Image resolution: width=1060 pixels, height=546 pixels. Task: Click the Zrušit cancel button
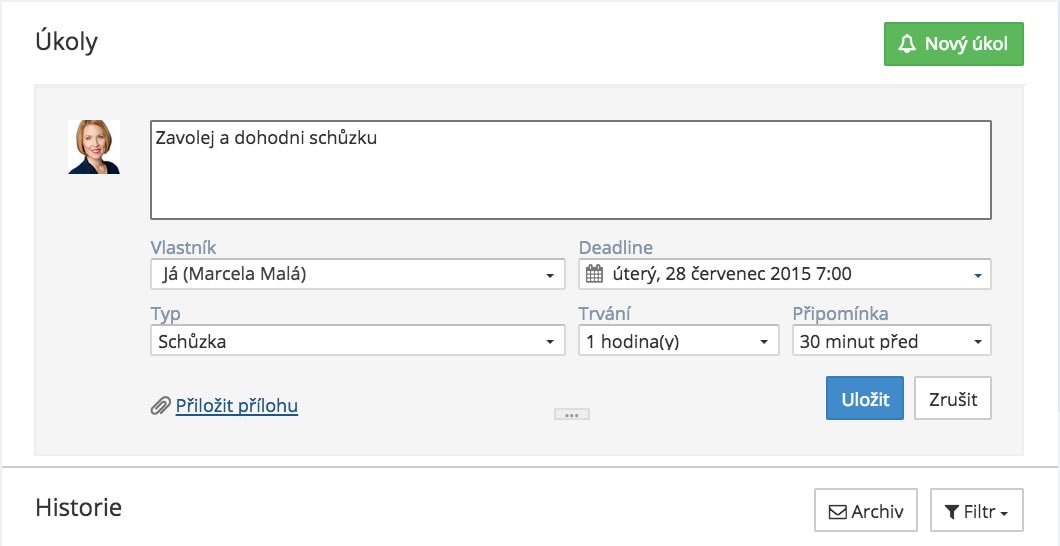(953, 398)
